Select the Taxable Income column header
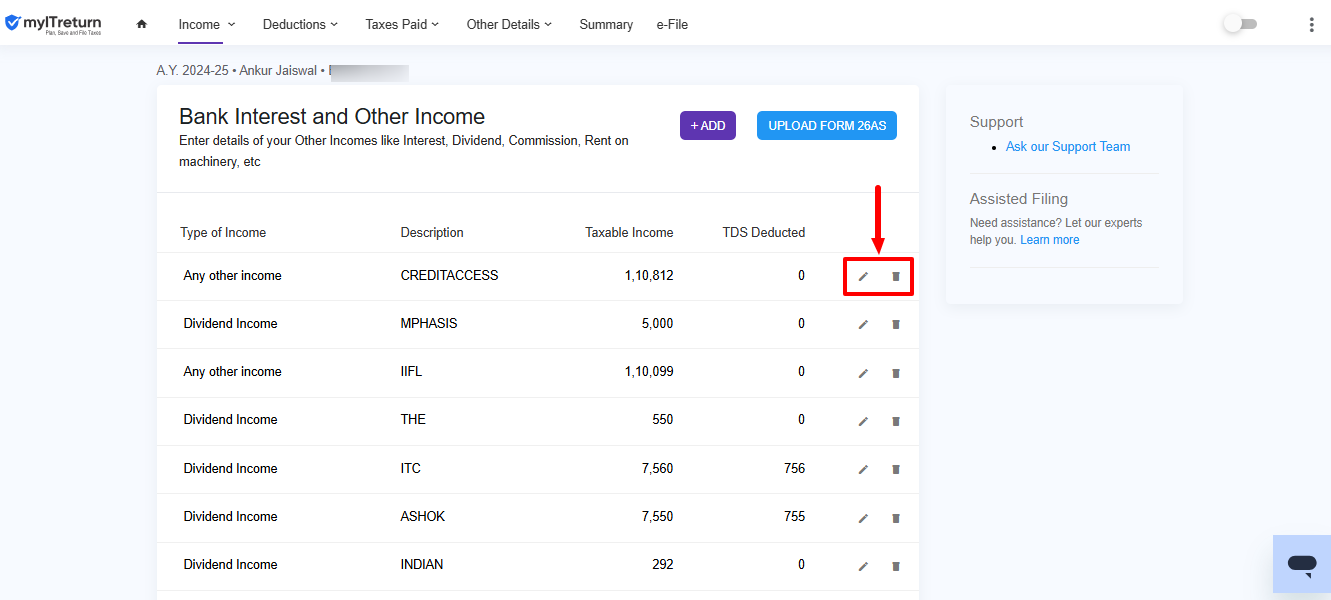 coord(629,232)
